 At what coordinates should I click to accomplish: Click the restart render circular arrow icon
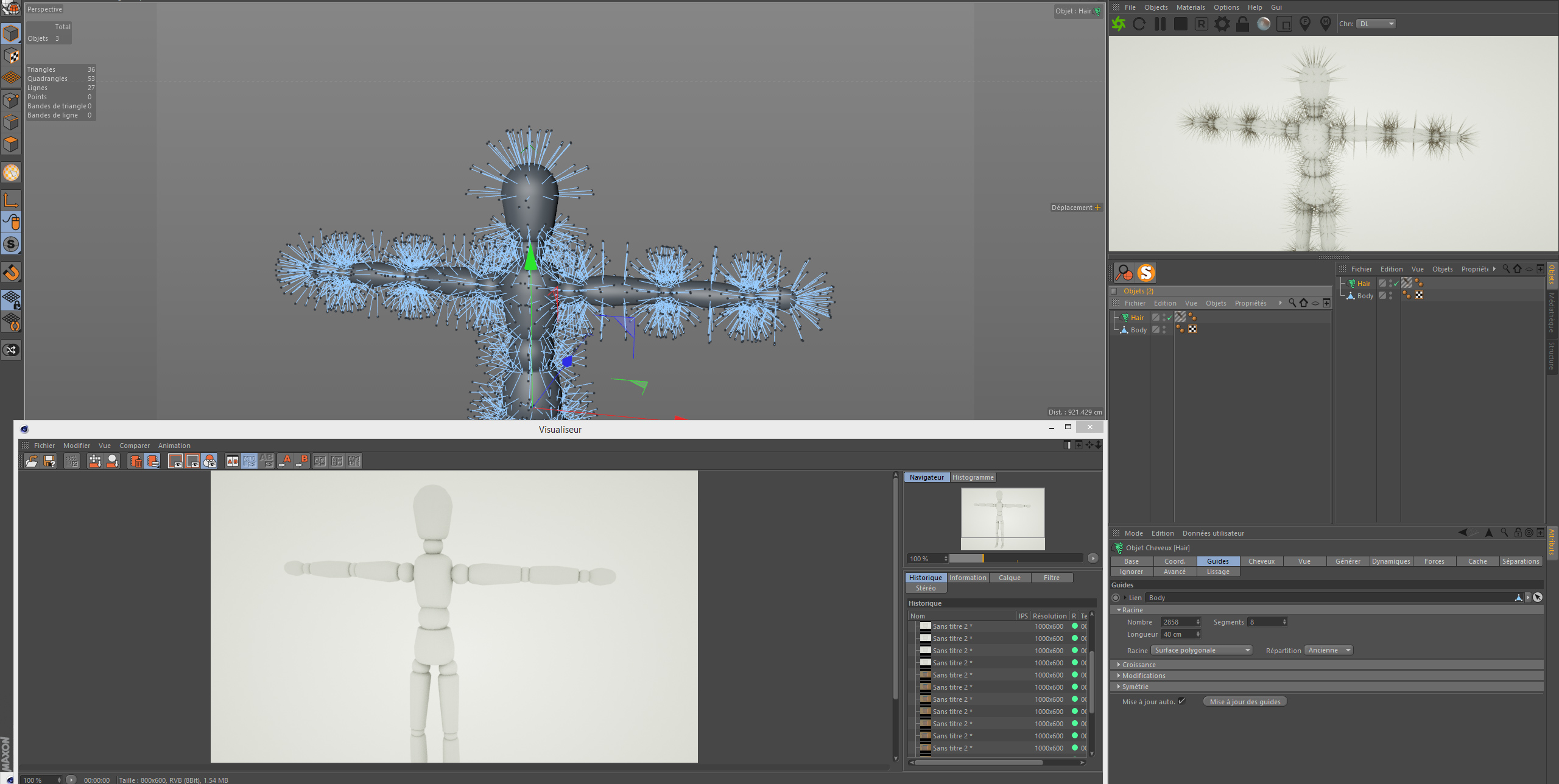click(1139, 24)
